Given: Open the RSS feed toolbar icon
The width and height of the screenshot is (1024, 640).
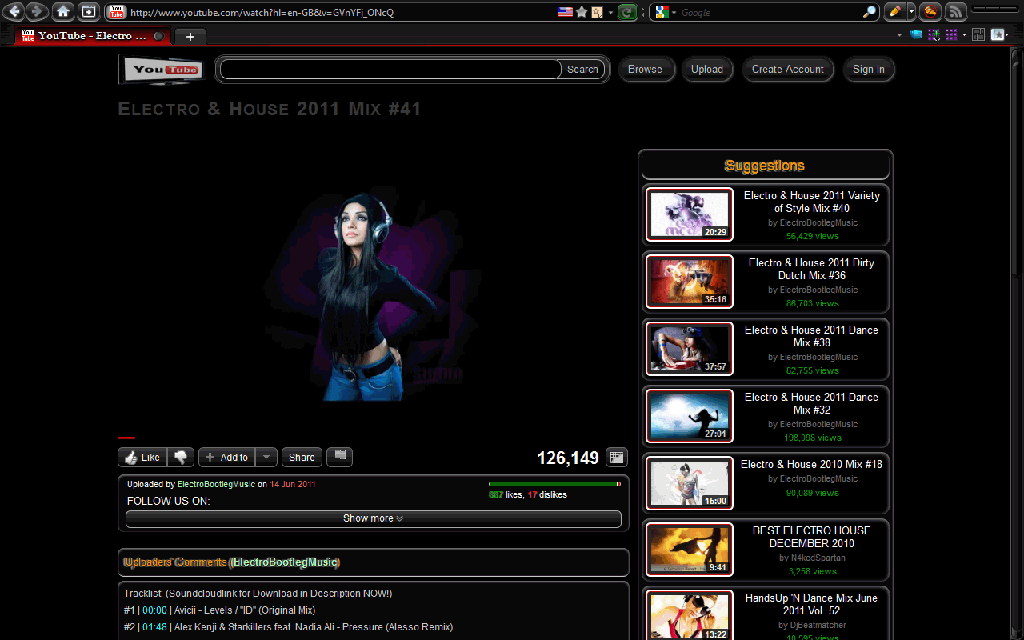Looking at the screenshot, I should 955,12.
